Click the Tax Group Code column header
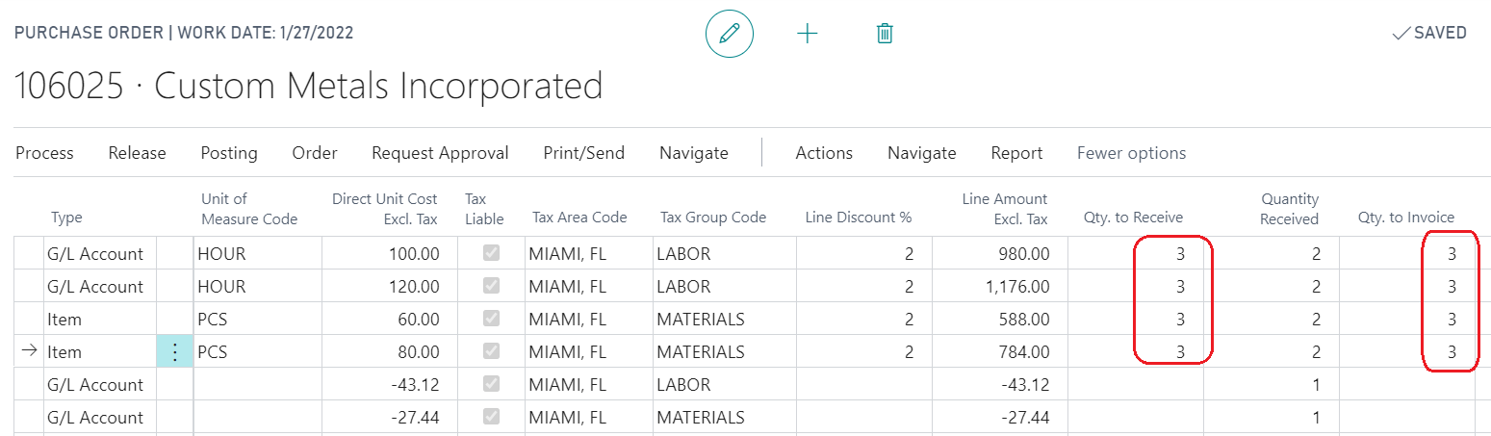Viewport: 1491px width, 436px height. click(x=713, y=218)
